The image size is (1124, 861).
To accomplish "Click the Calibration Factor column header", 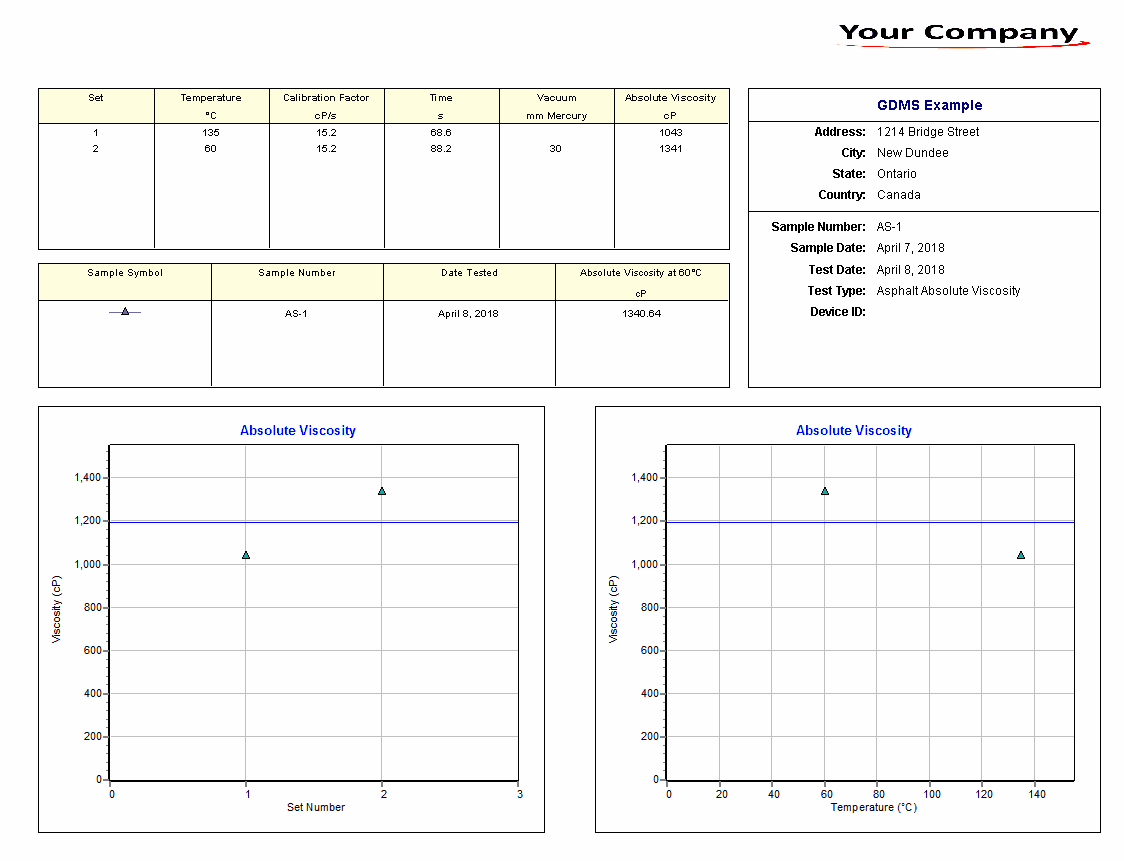I will pos(326,98).
